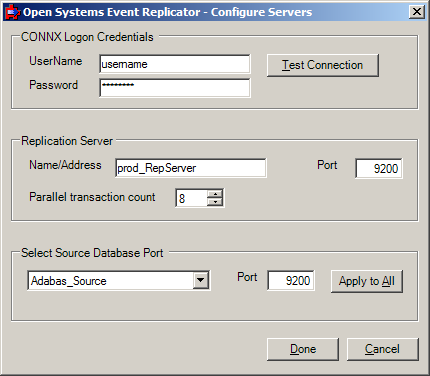The image size is (430, 376).
Task: Open the Adabas_Source database dropdown
Action: [201, 280]
